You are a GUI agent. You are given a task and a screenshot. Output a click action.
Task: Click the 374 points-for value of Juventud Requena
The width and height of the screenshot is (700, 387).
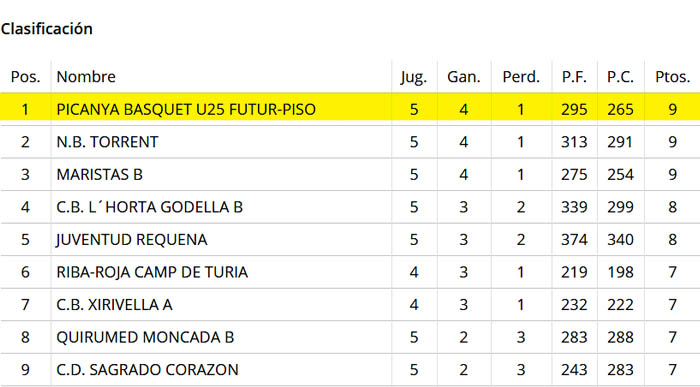click(x=574, y=240)
